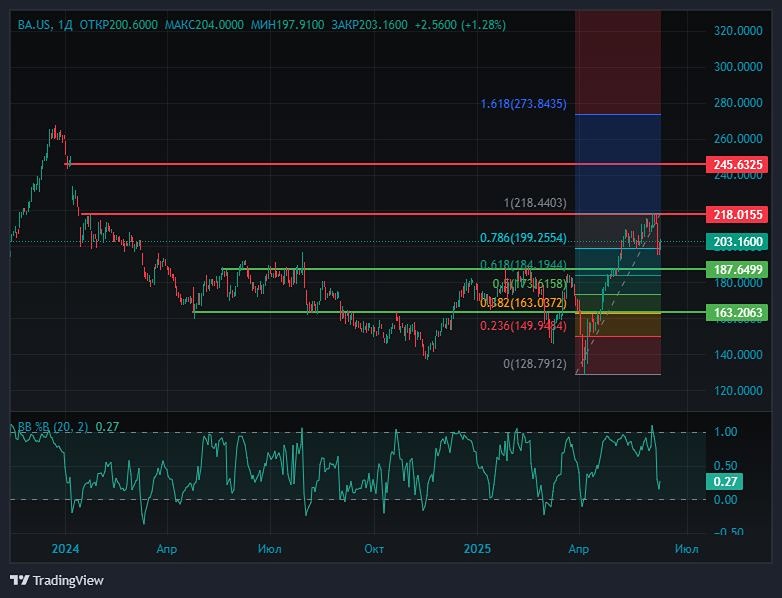Click the 0.786(199.2554) Fibonacci level label

click(523, 238)
